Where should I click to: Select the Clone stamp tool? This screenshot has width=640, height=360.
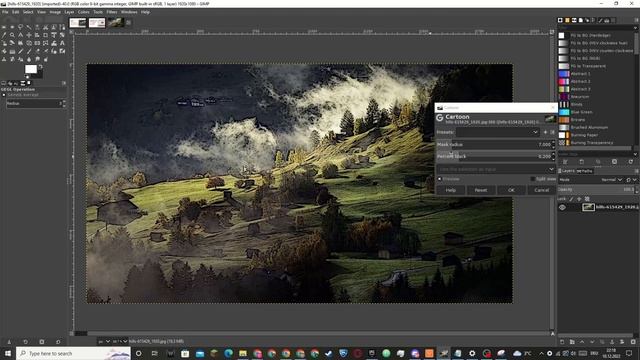pyautogui.click(x=4, y=59)
